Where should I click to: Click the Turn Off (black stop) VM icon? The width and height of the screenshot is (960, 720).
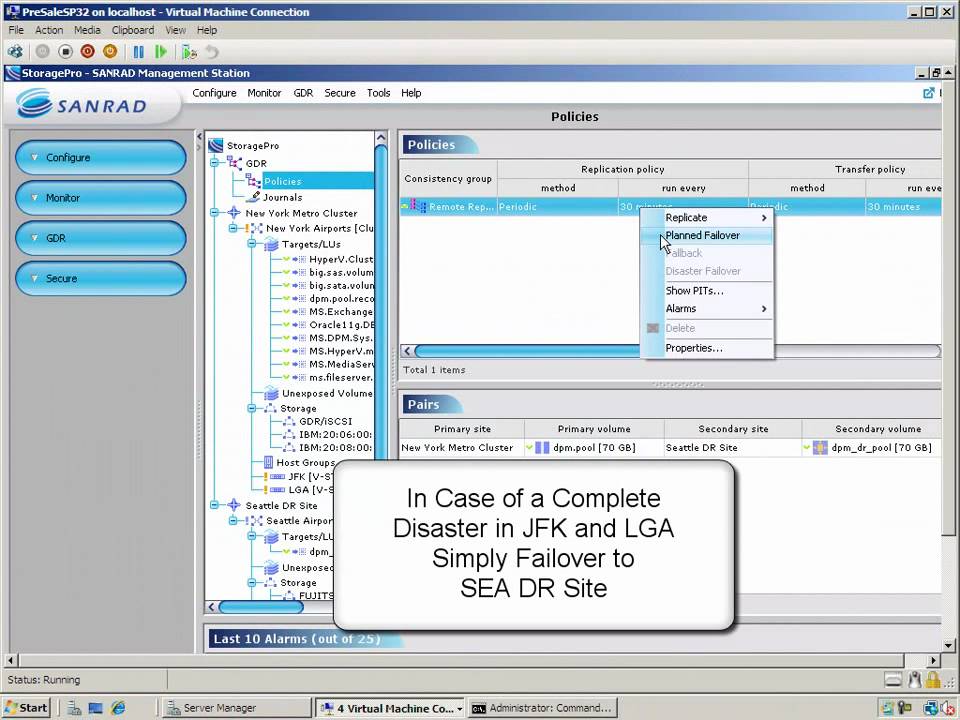65,52
